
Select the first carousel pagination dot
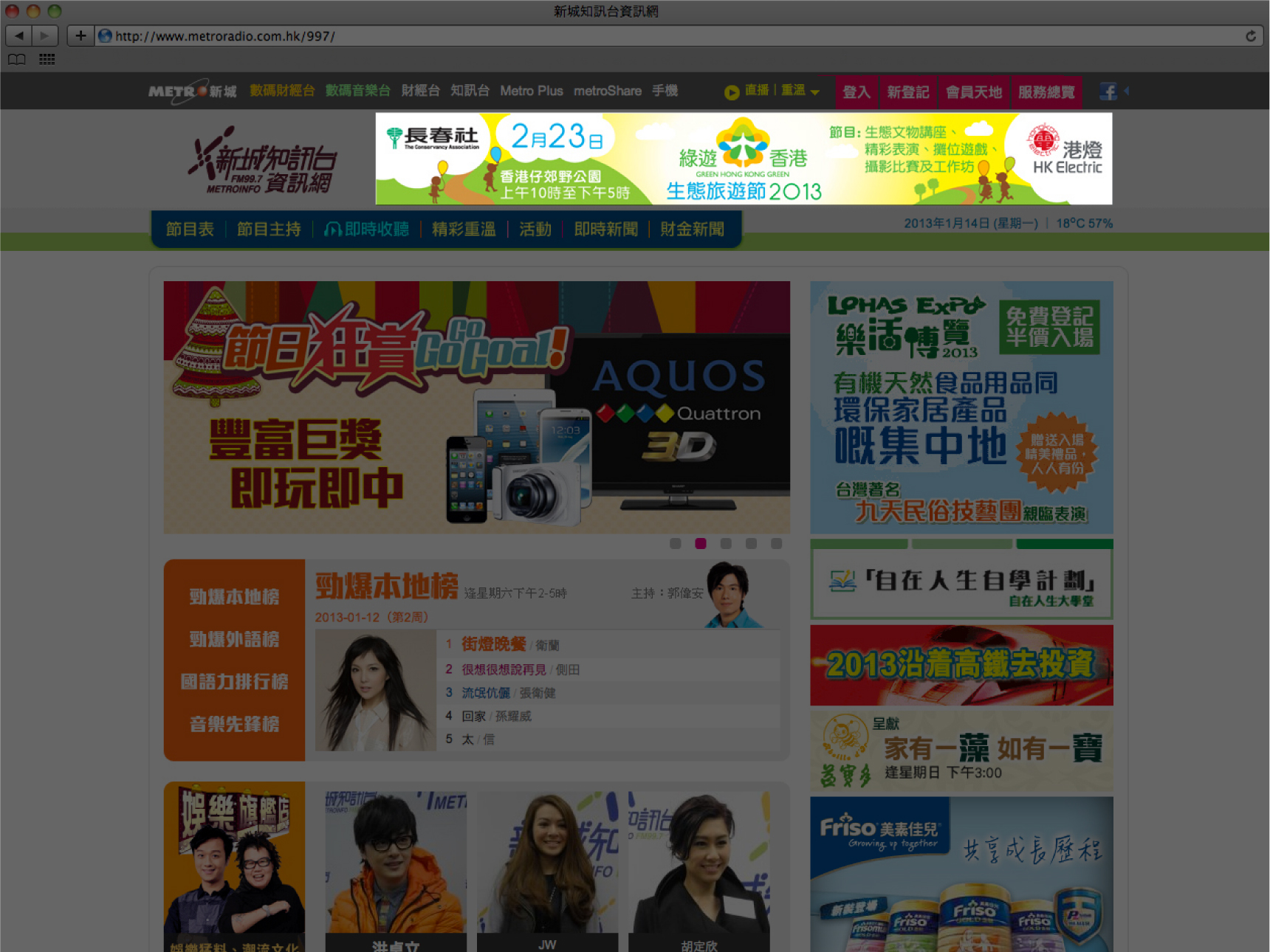(x=675, y=544)
